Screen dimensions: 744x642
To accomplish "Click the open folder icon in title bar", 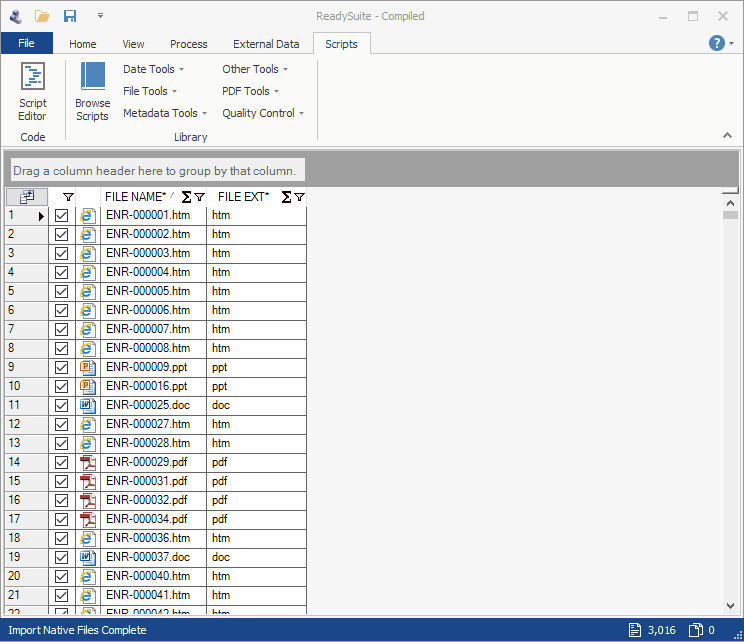I will click(x=42, y=16).
